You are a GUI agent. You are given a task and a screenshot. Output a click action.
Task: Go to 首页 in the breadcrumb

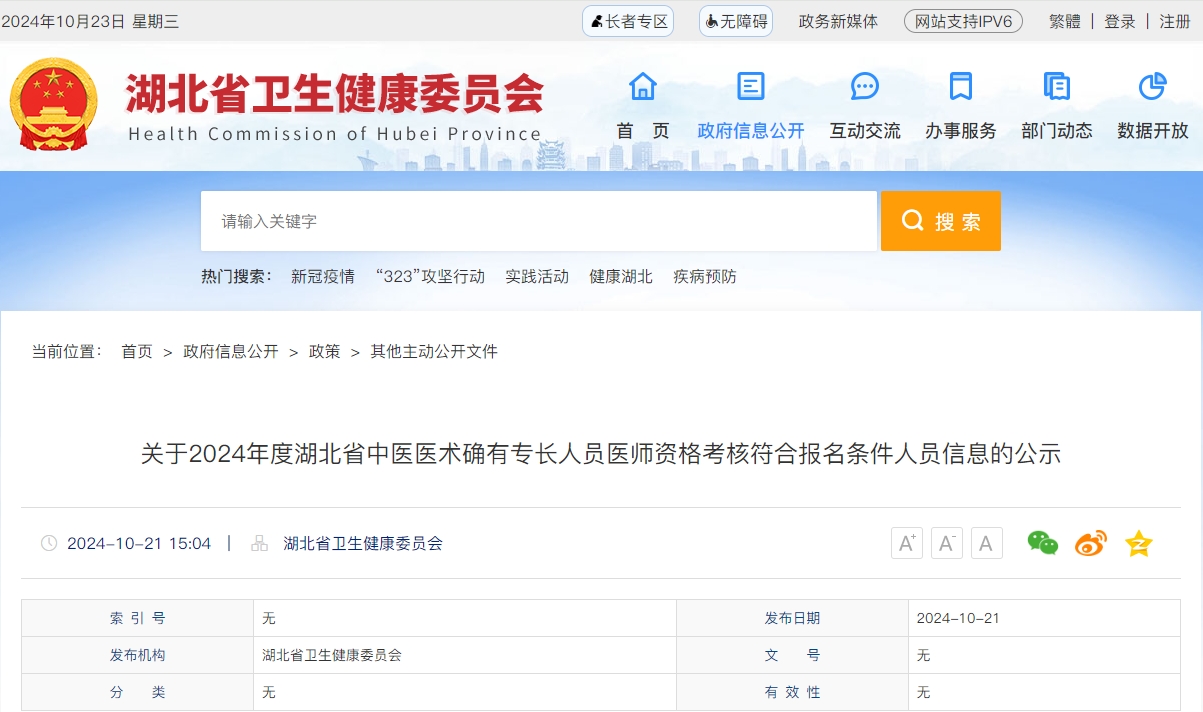click(x=137, y=352)
